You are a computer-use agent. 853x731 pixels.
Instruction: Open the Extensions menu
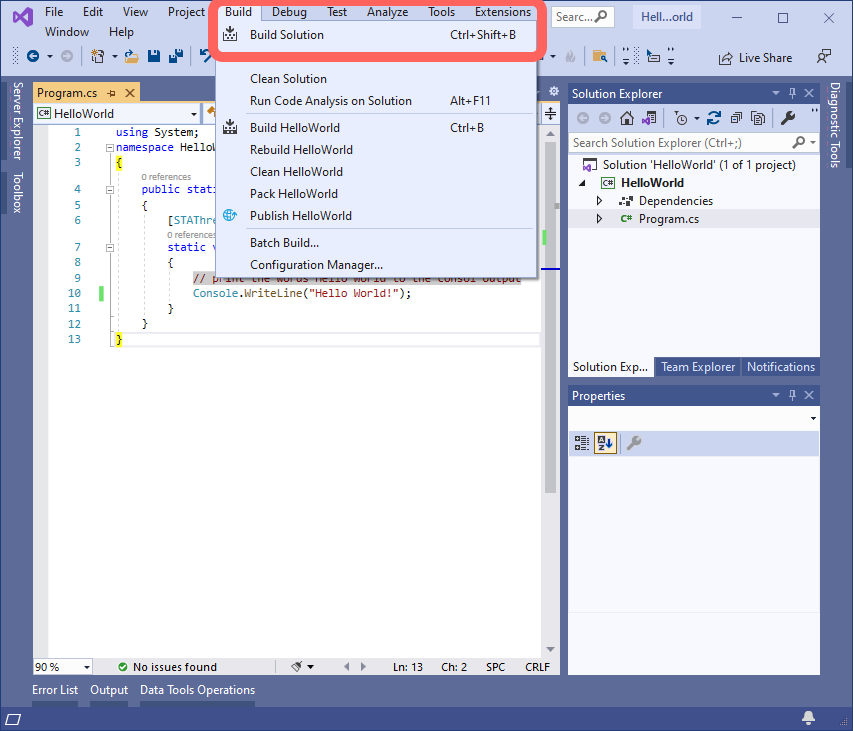[x=503, y=12]
